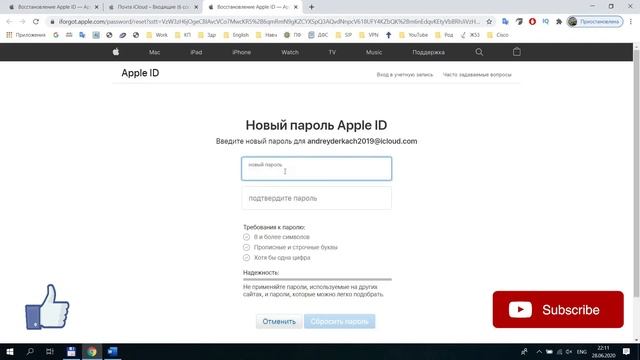Click the Google Translate extension icon

(505, 21)
